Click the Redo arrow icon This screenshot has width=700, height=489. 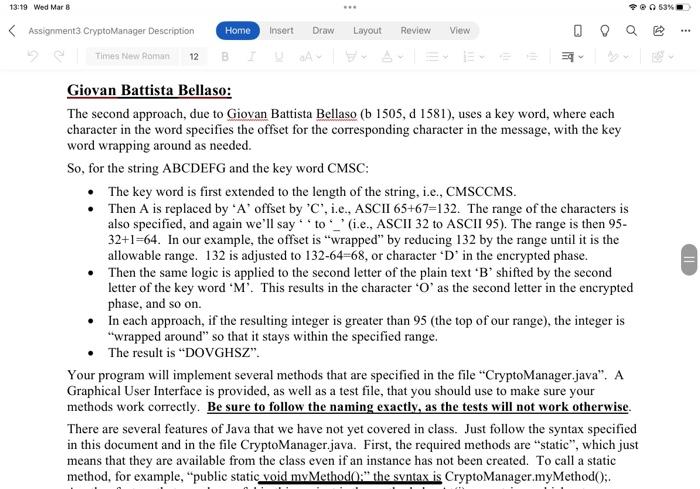pyautogui.click(x=58, y=56)
